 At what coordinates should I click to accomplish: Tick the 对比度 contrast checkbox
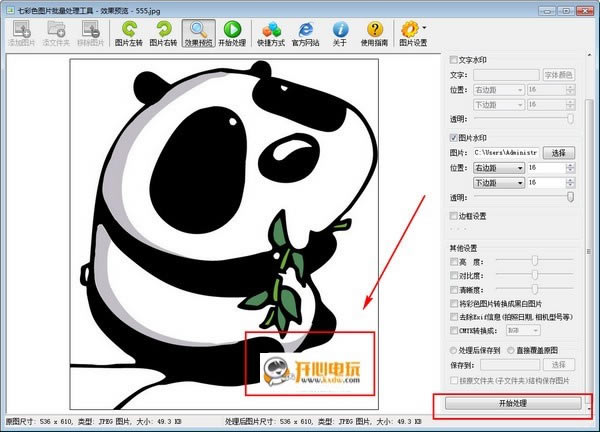[454, 276]
